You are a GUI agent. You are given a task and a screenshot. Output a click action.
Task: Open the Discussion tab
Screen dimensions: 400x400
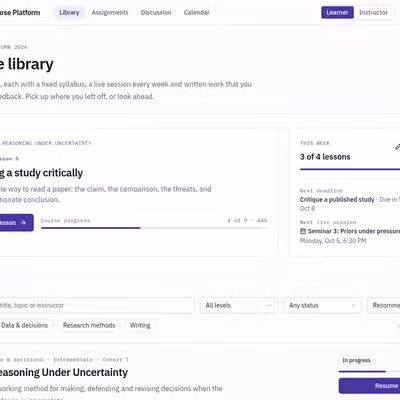pyautogui.click(x=156, y=13)
